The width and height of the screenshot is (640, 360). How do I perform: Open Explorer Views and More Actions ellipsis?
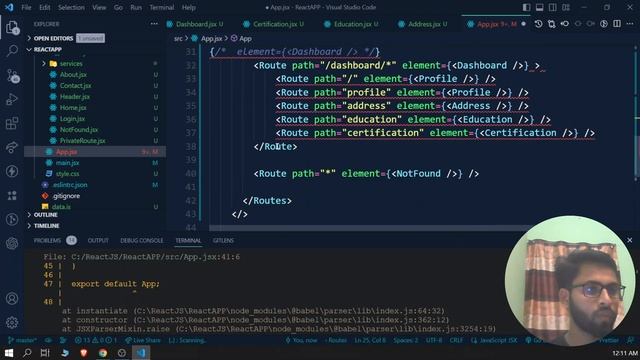(154, 24)
